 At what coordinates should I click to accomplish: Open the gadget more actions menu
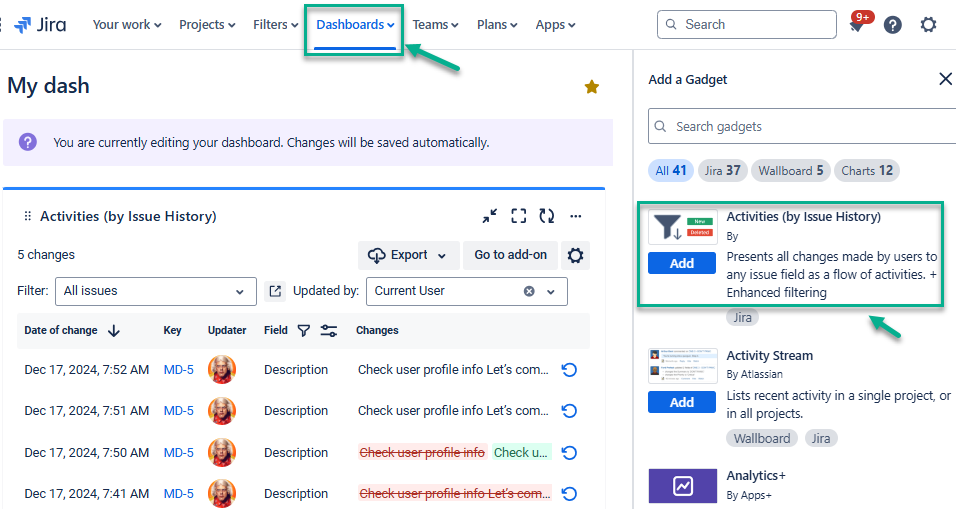point(576,216)
